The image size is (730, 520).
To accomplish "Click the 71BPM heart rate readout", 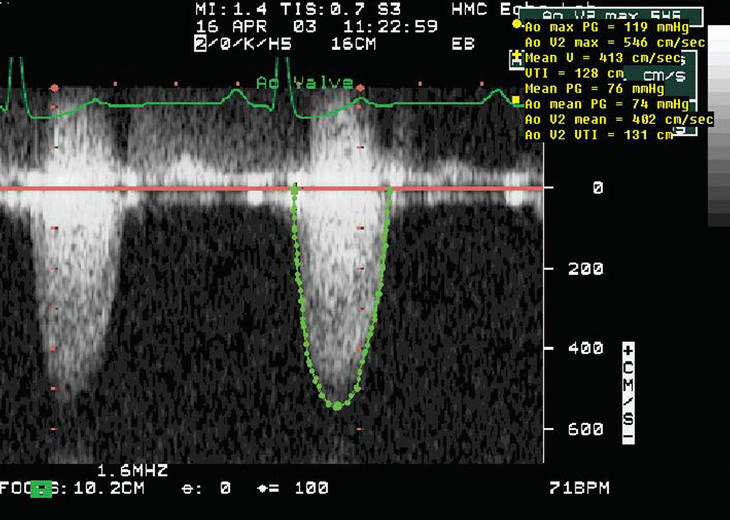I will click(x=578, y=488).
